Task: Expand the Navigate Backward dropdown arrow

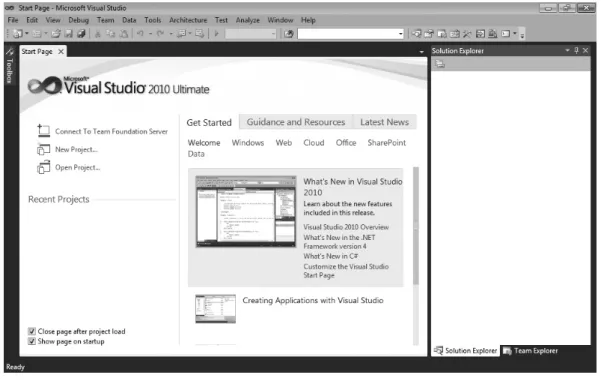Action: (190, 34)
